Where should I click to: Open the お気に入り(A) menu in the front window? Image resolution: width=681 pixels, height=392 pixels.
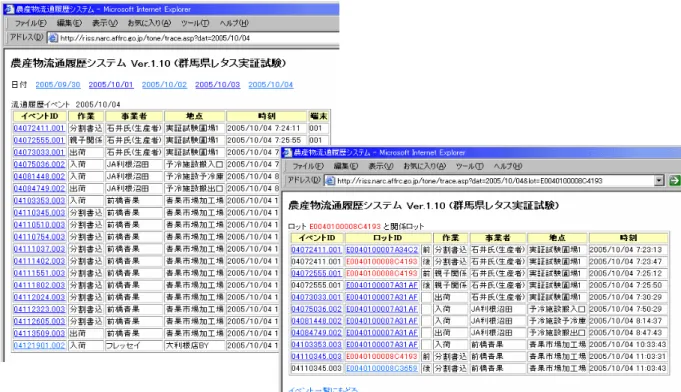point(424,166)
